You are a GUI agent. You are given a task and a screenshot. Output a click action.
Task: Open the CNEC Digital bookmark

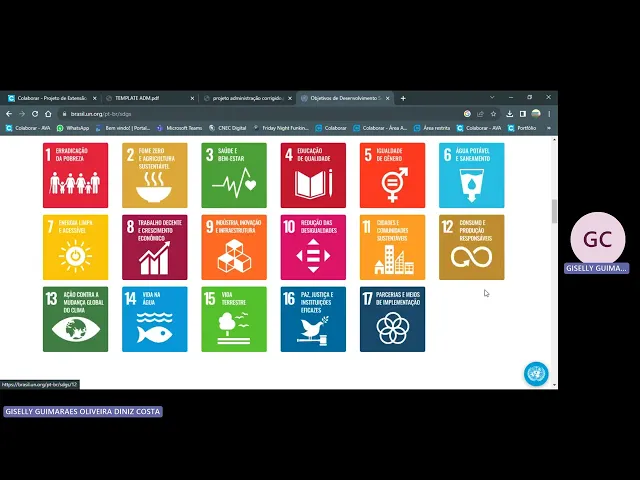pos(228,128)
